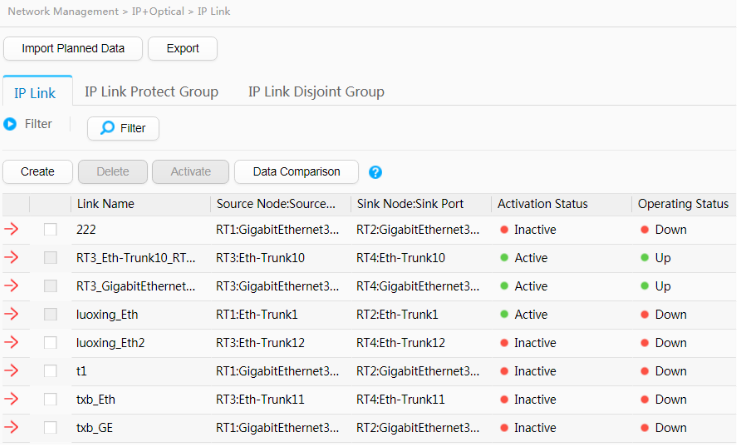Check the checkbox for link 222
738x446 pixels.
[x=51, y=230]
